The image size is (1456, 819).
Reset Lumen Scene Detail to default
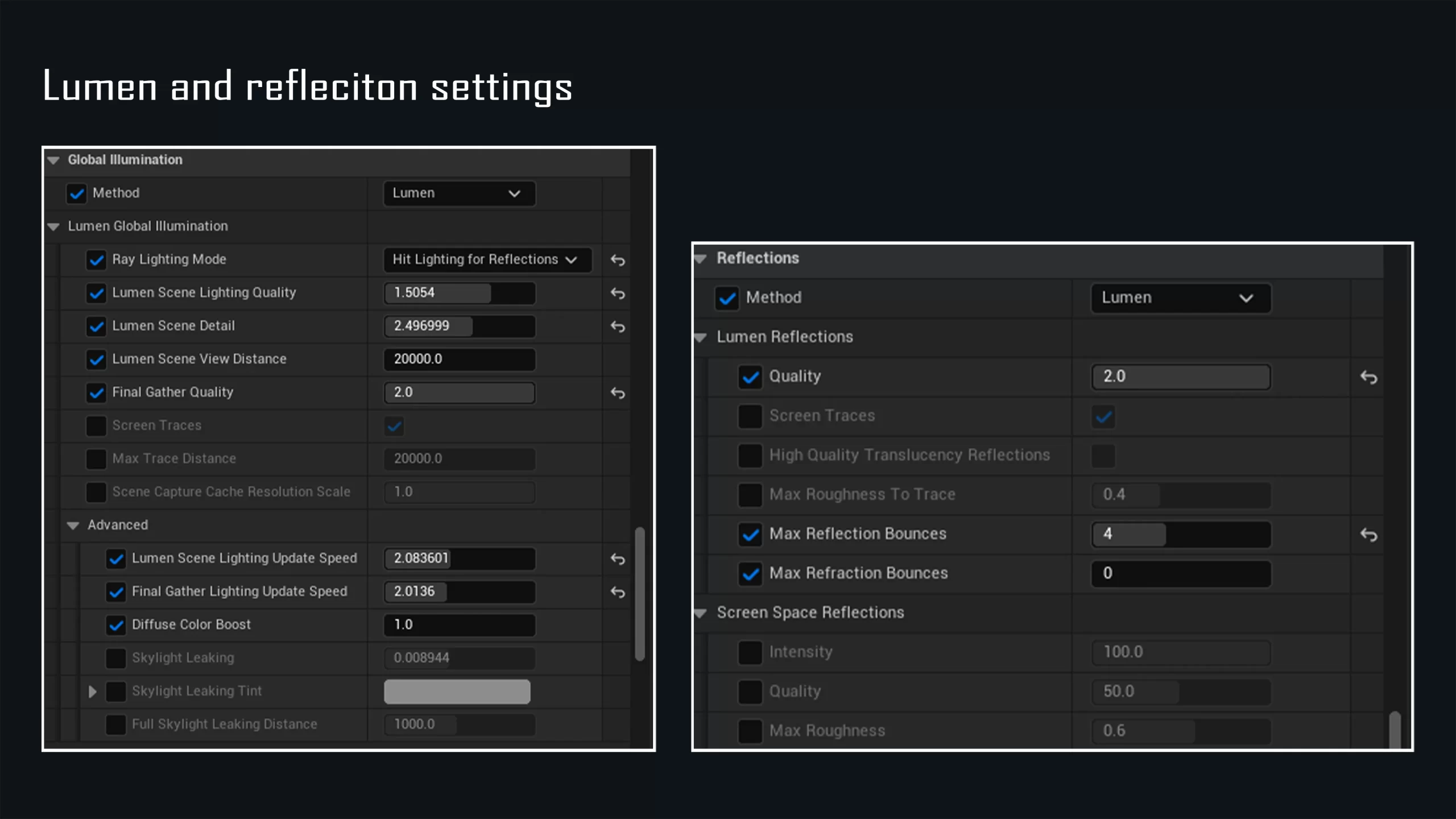[x=618, y=326]
